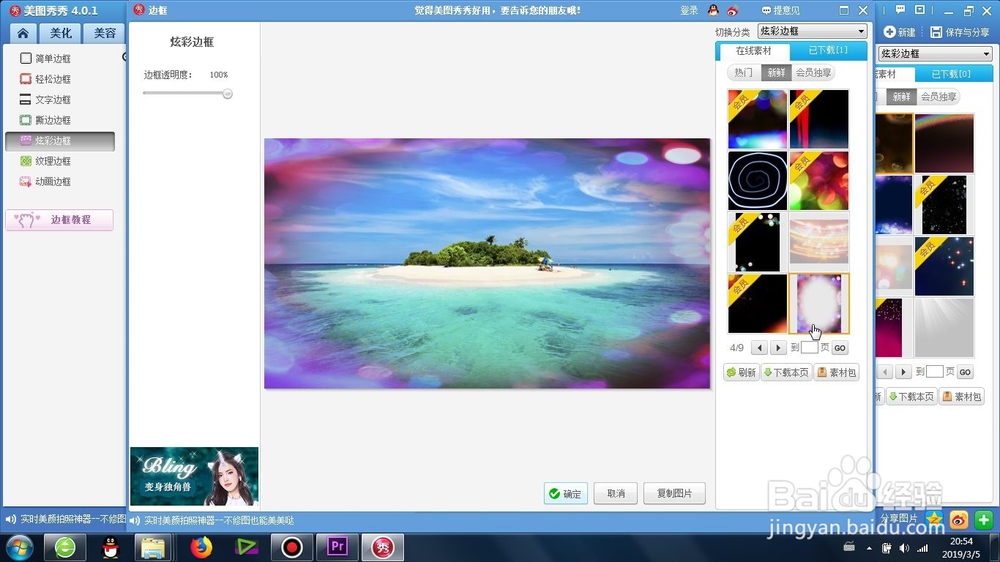Open File Explorer from the taskbar
Viewport: 1000px width, 562px height.
point(153,547)
